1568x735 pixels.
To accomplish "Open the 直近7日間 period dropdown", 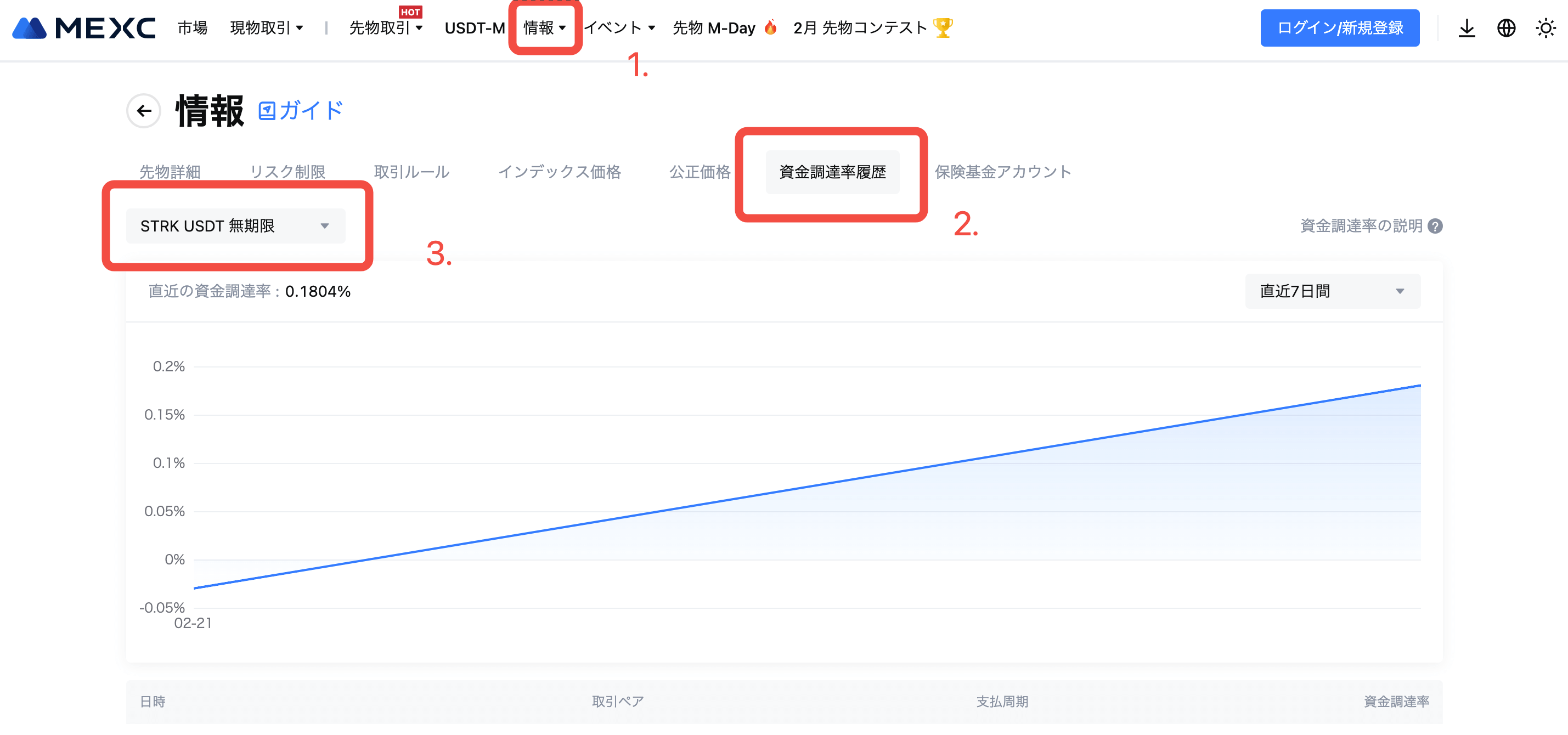I will (x=1333, y=291).
